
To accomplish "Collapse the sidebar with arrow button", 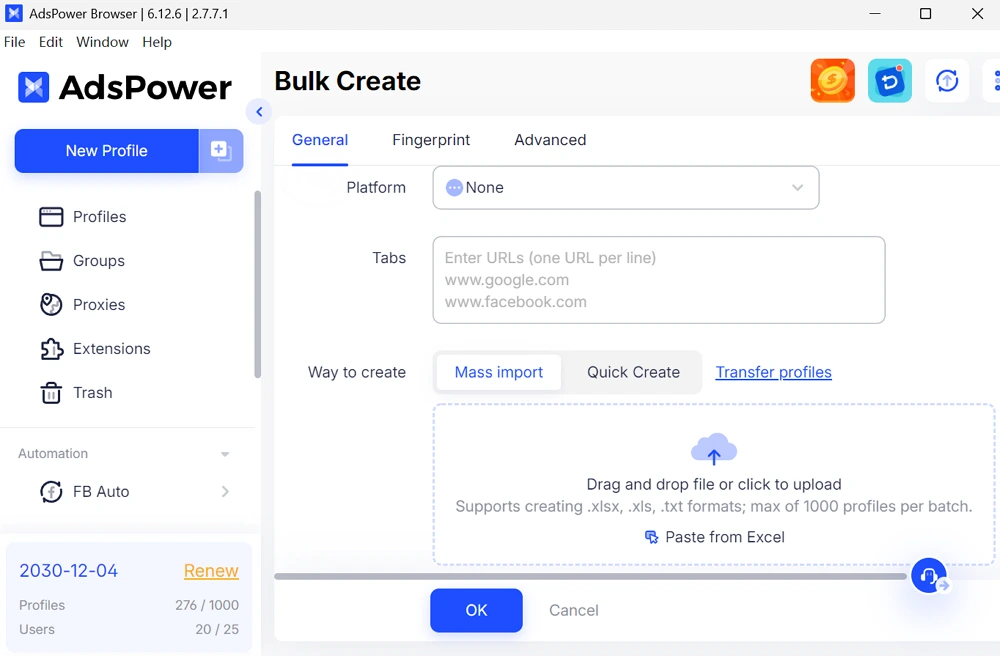I will (x=259, y=112).
